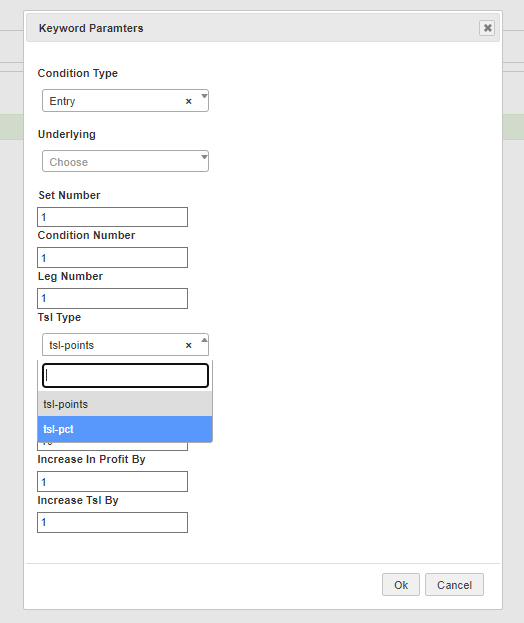Open the Condition Type dropdown arrow
The image size is (524, 623).
click(204, 96)
